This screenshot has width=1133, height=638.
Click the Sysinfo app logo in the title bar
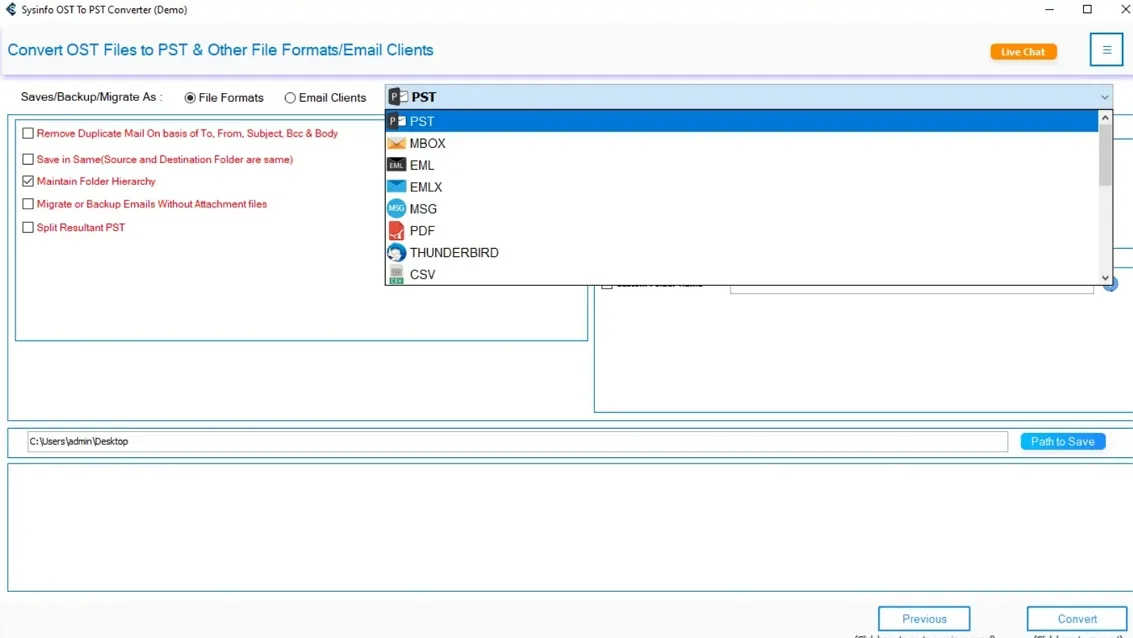click(11, 9)
